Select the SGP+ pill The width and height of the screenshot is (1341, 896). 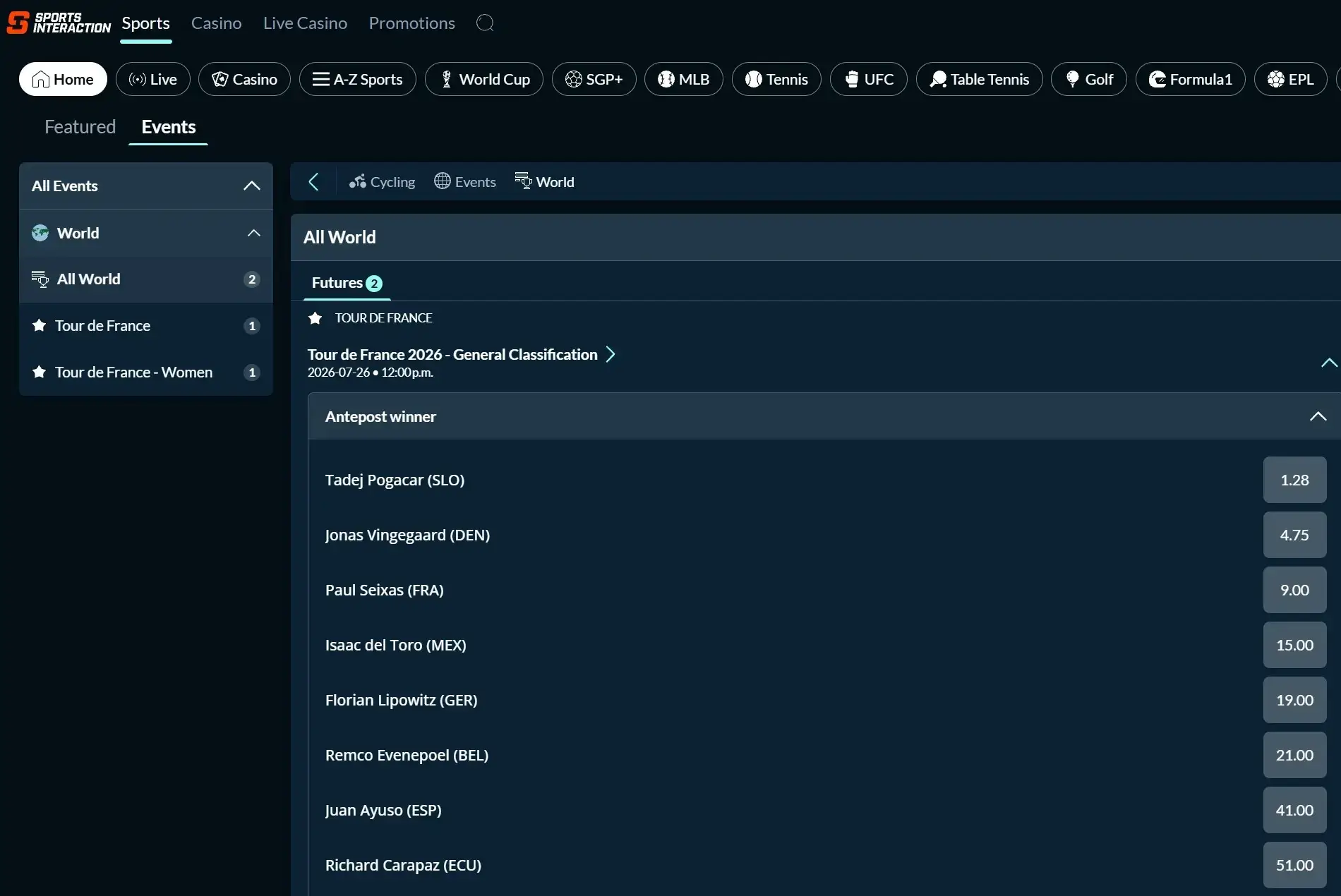click(594, 79)
